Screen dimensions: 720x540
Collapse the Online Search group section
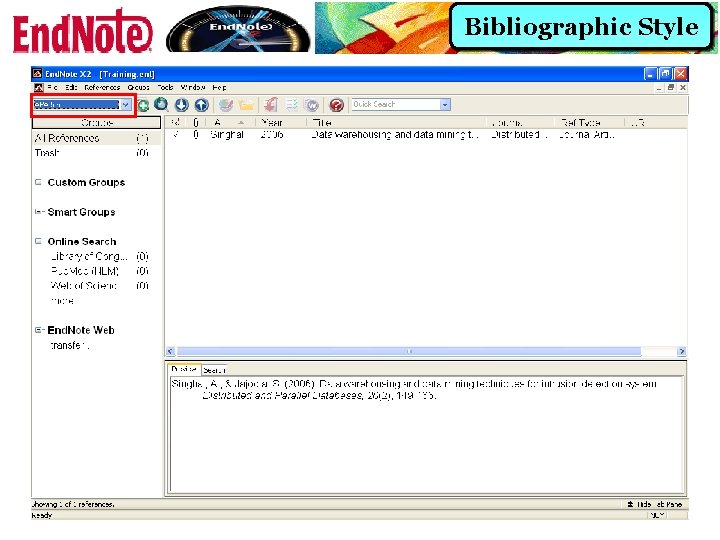click(39, 241)
